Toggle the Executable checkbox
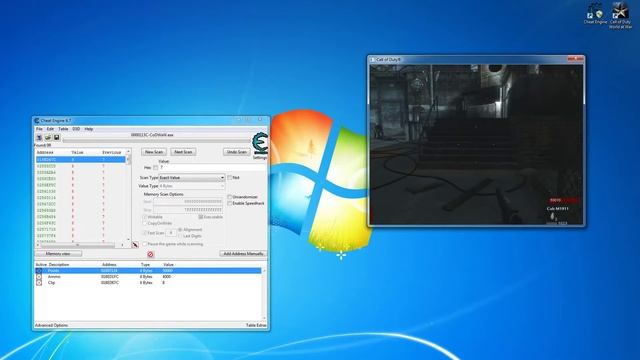640x360 pixels. [x=201, y=217]
